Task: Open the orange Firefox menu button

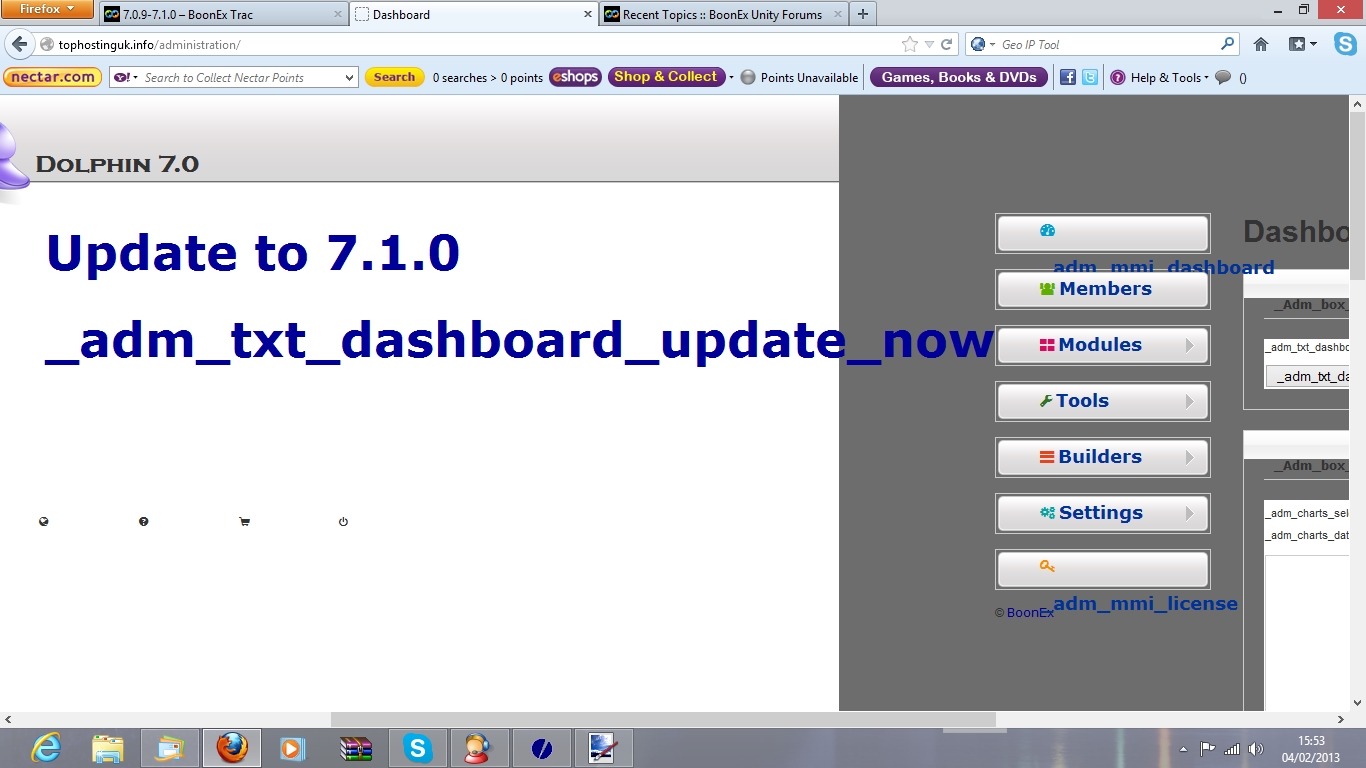Action: (x=48, y=10)
